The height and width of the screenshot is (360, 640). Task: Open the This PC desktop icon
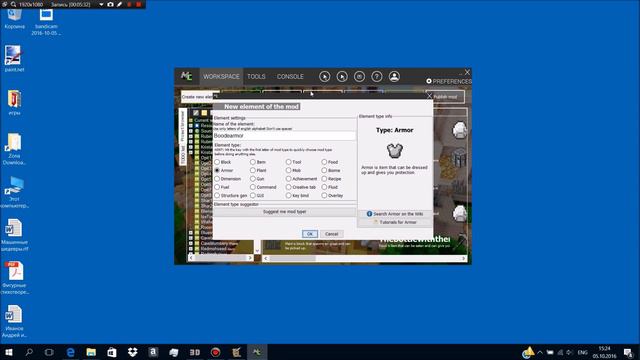[14, 192]
